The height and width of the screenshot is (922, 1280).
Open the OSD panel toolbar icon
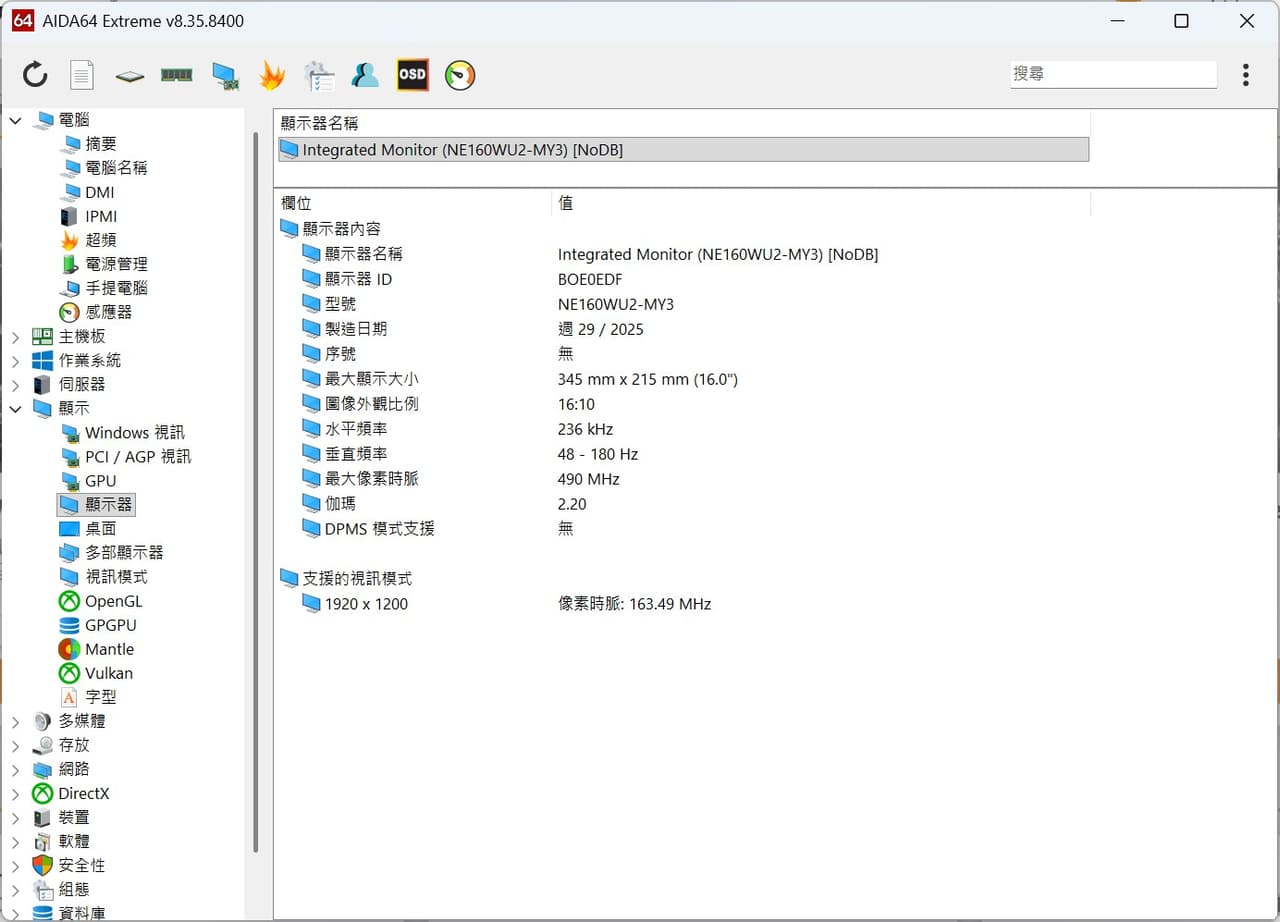coord(412,75)
